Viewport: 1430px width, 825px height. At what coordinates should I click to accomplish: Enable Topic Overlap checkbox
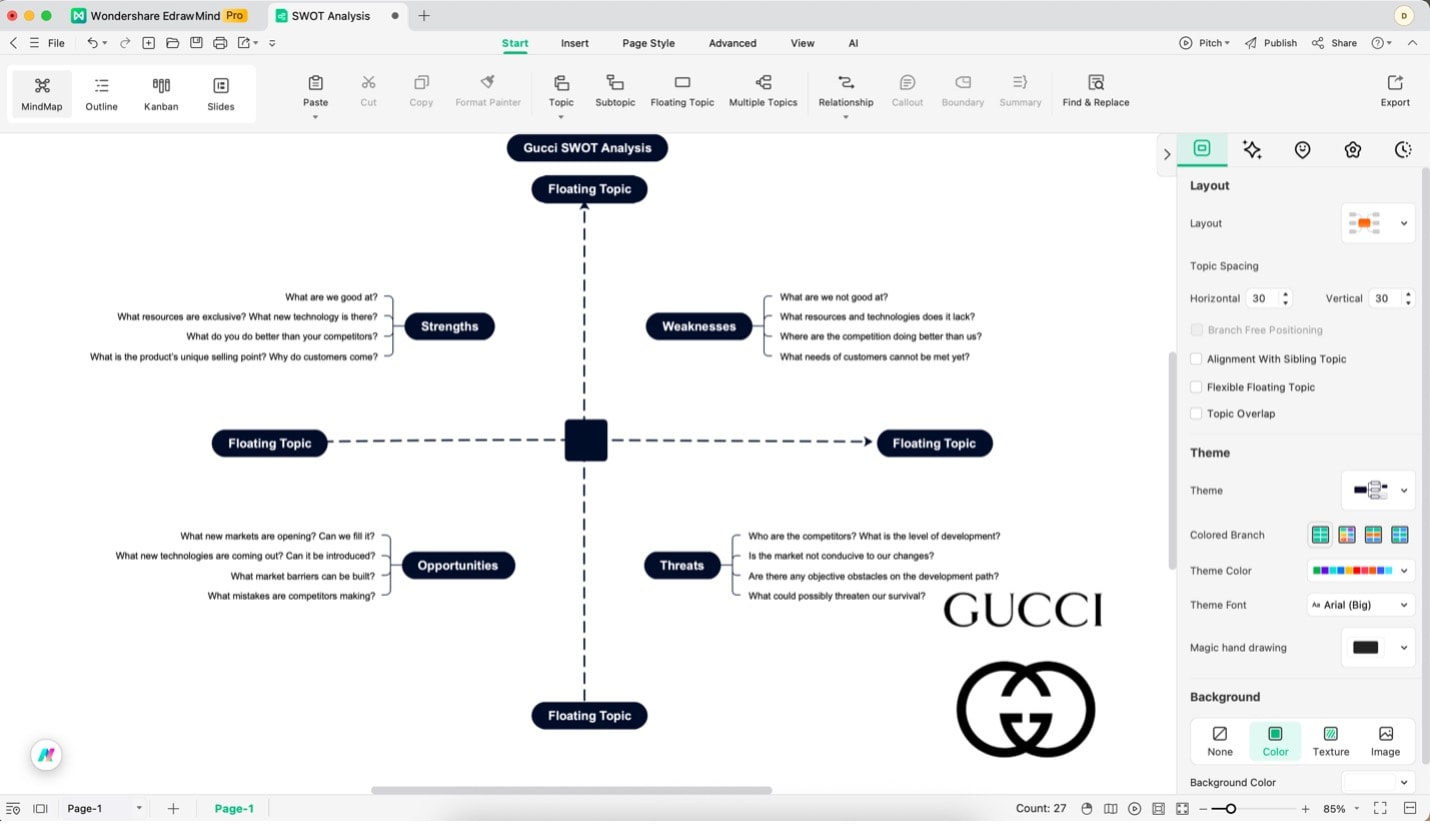tap(1196, 414)
